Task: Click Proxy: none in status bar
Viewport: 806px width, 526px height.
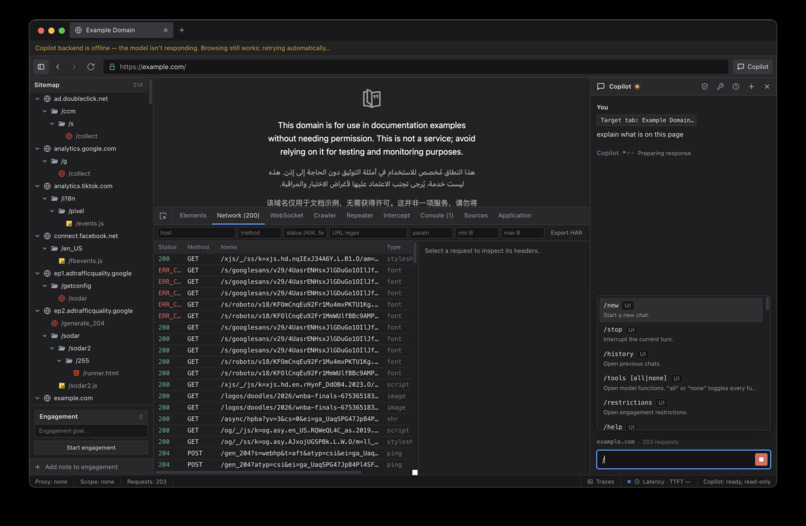Action: pyautogui.click(x=51, y=482)
